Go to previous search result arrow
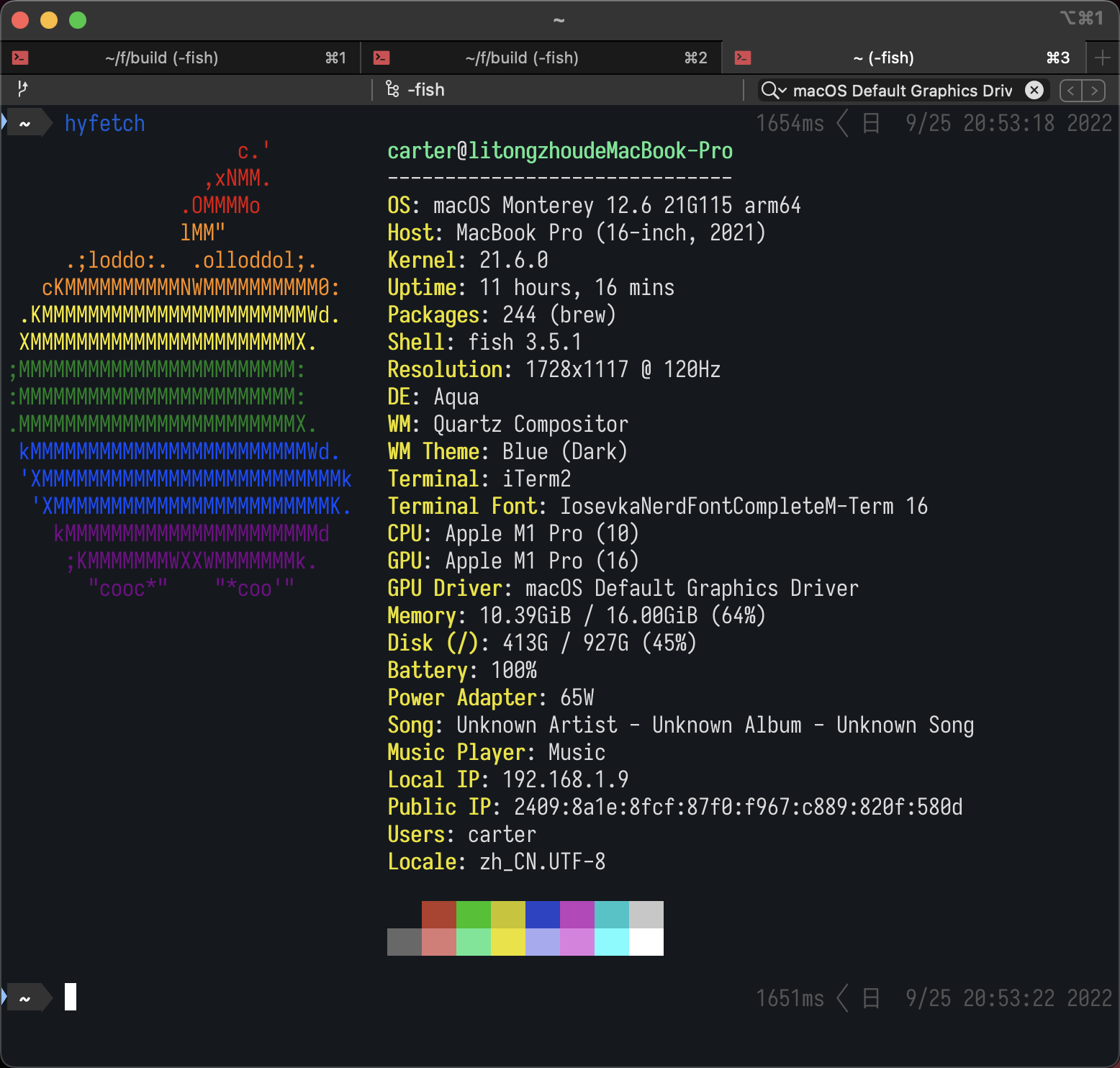The image size is (1120, 1068). [x=1071, y=91]
